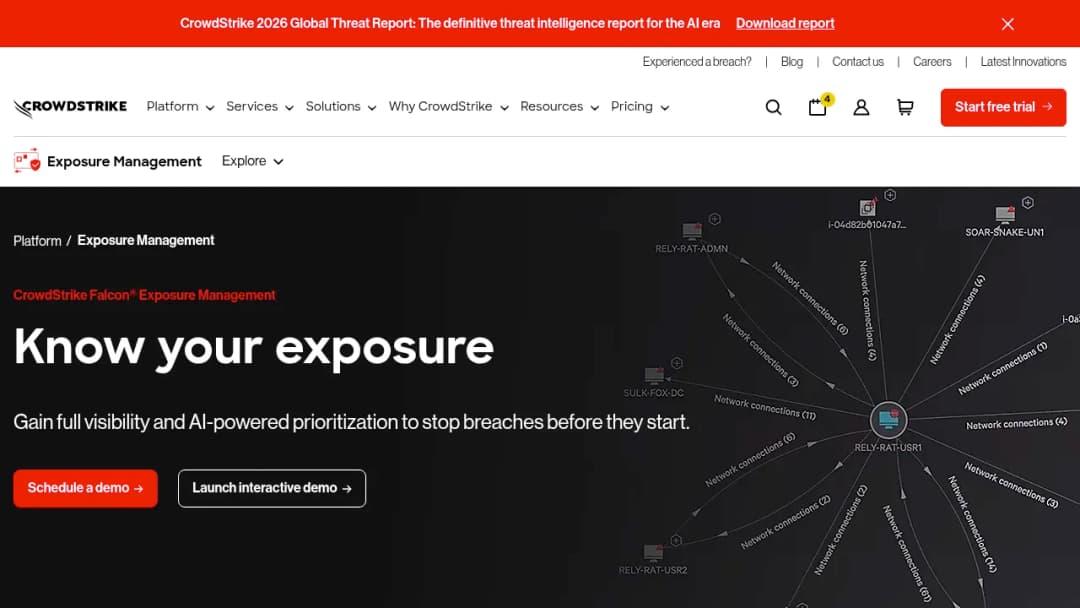Viewport: 1080px width, 608px height.
Task: Click the SOAR-SNAKE-UN1 node label
Action: pos(1004,232)
